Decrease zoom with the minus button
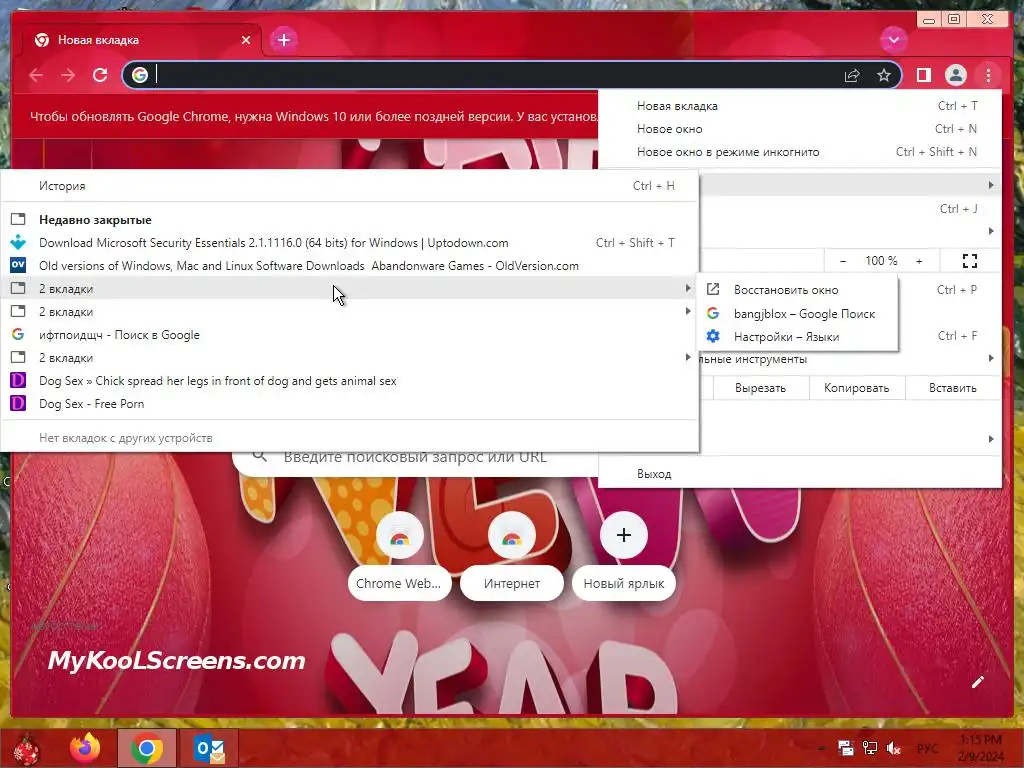The width and height of the screenshot is (1024, 768). pyautogui.click(x=843, y=261)
